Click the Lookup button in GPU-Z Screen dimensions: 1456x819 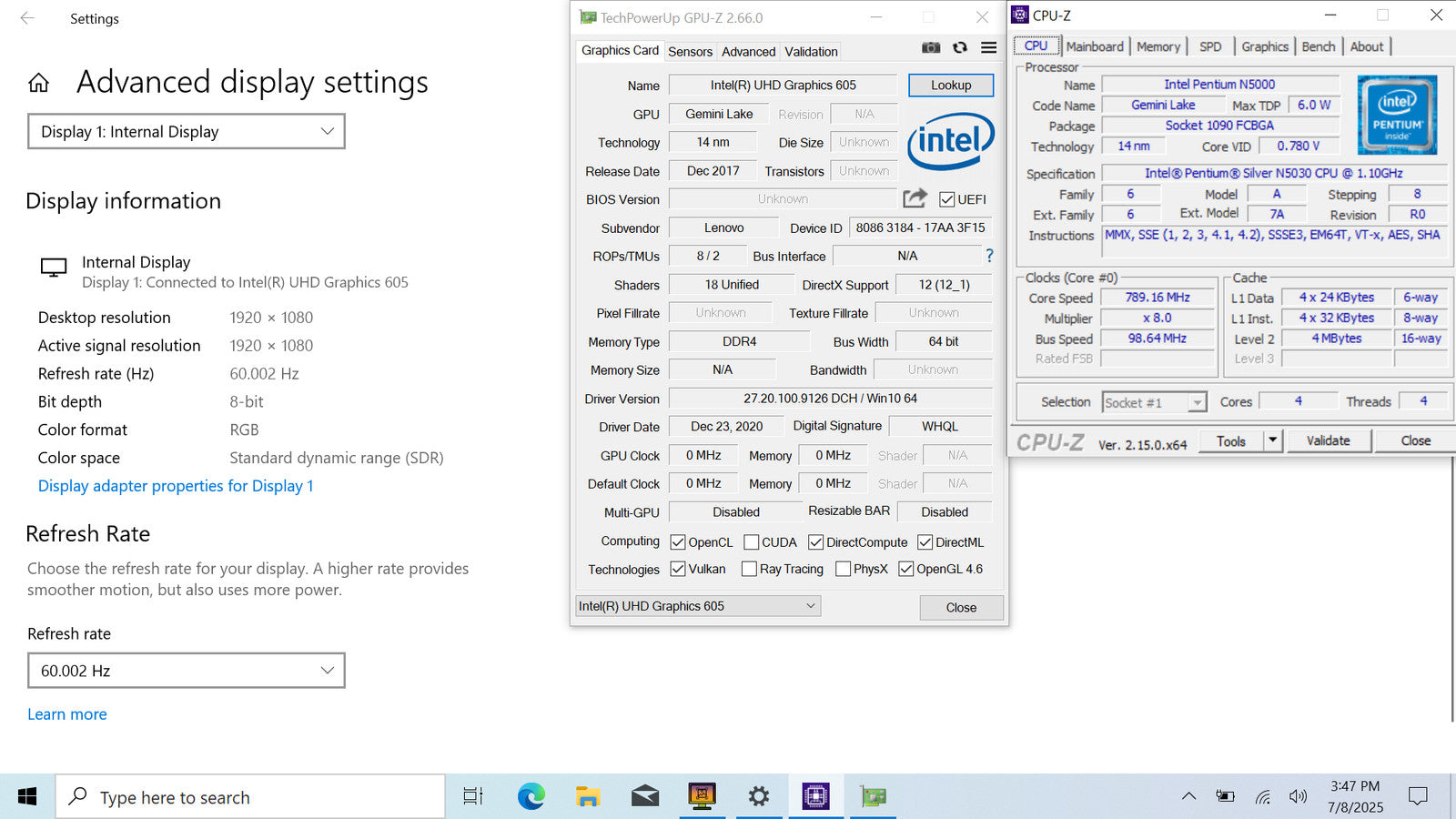click(x=951, y=85)
